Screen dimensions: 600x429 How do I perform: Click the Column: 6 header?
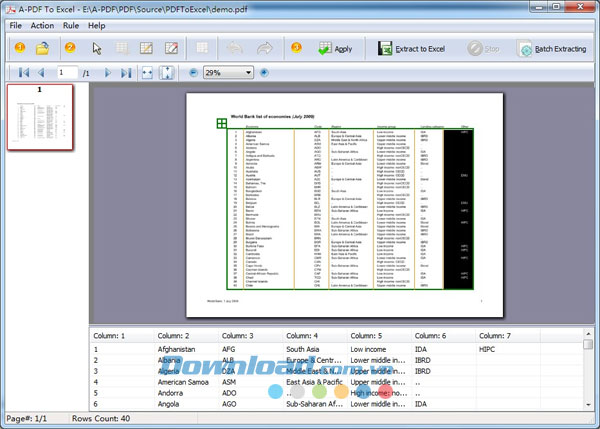(443, 336)
